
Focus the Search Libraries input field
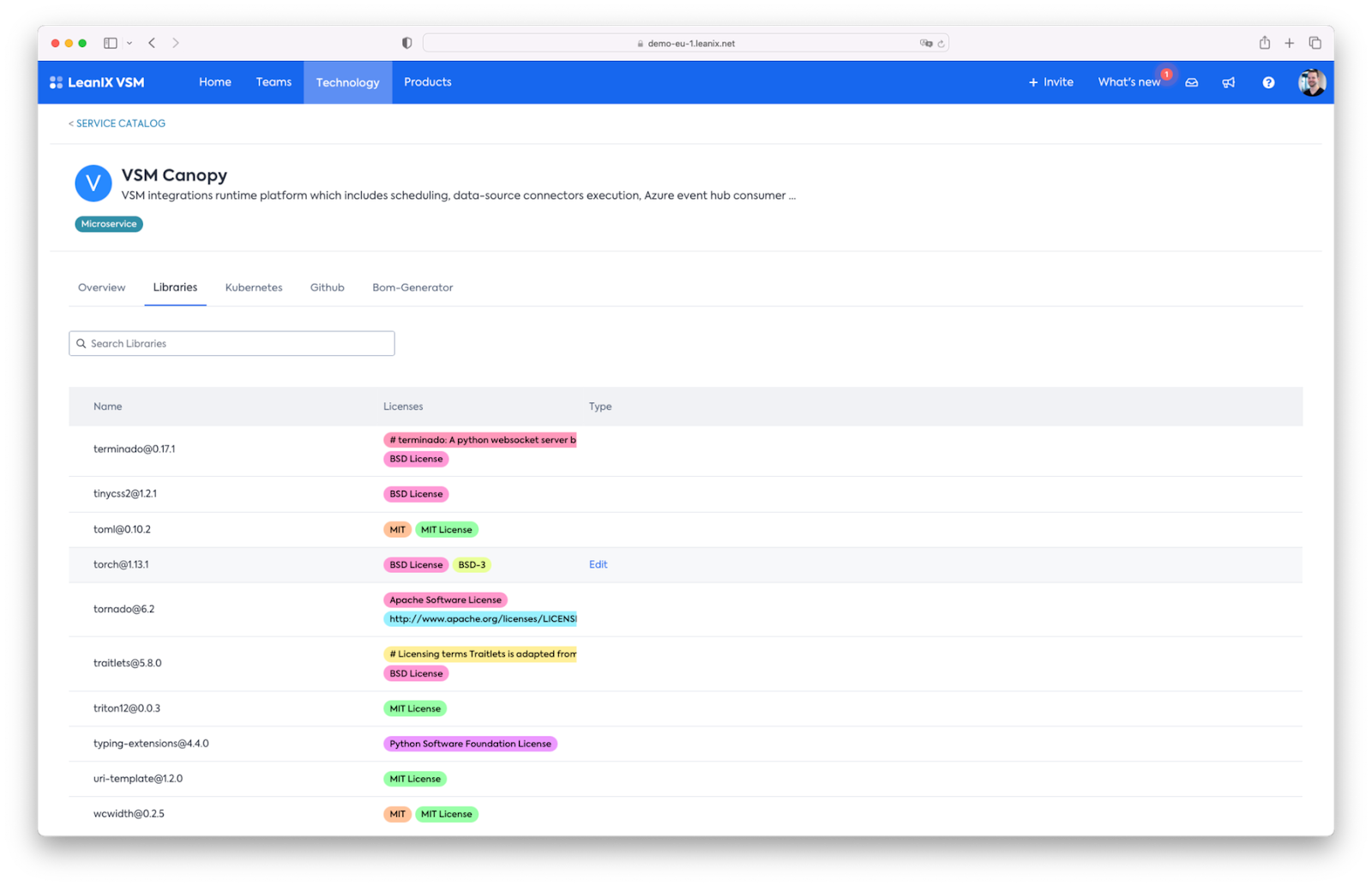[x=232, y=344]
